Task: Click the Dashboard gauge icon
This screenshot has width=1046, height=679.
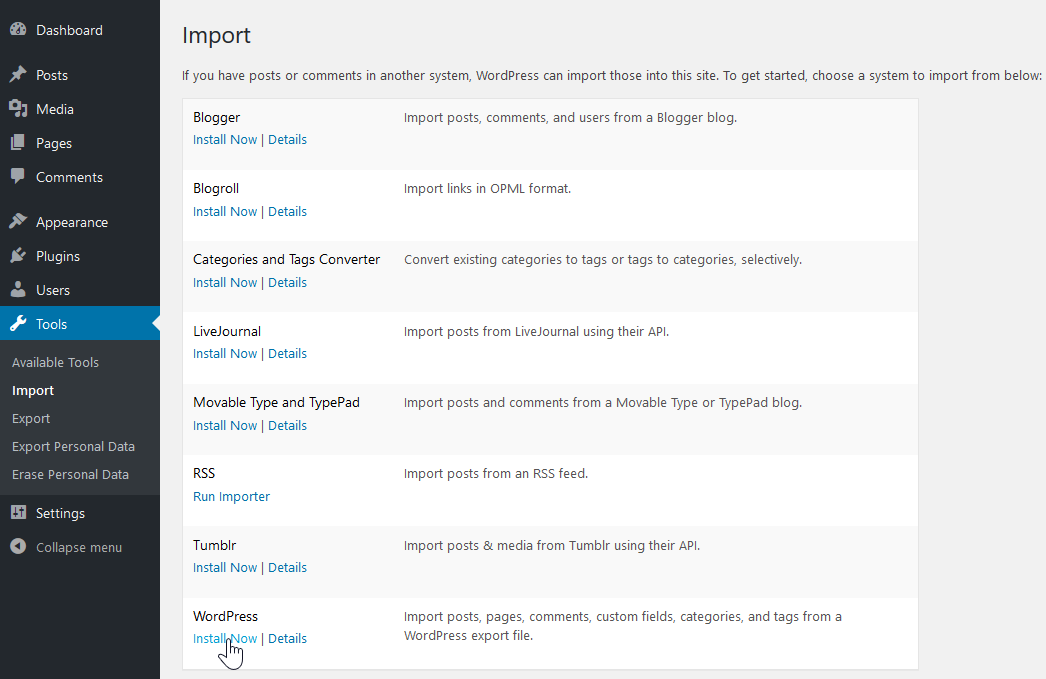Action: [18, 30]
